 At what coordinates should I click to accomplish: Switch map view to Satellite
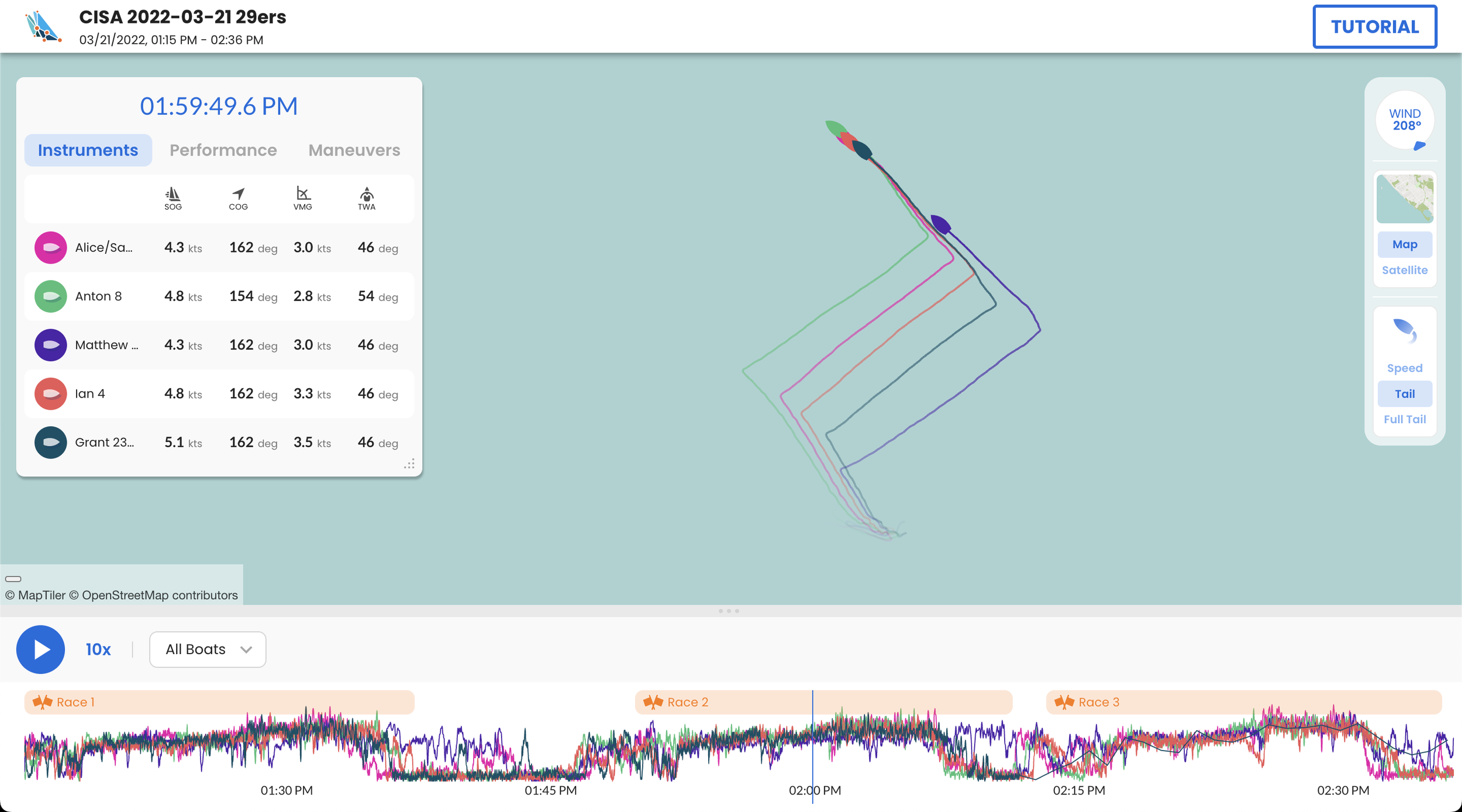pos(1405,270)
